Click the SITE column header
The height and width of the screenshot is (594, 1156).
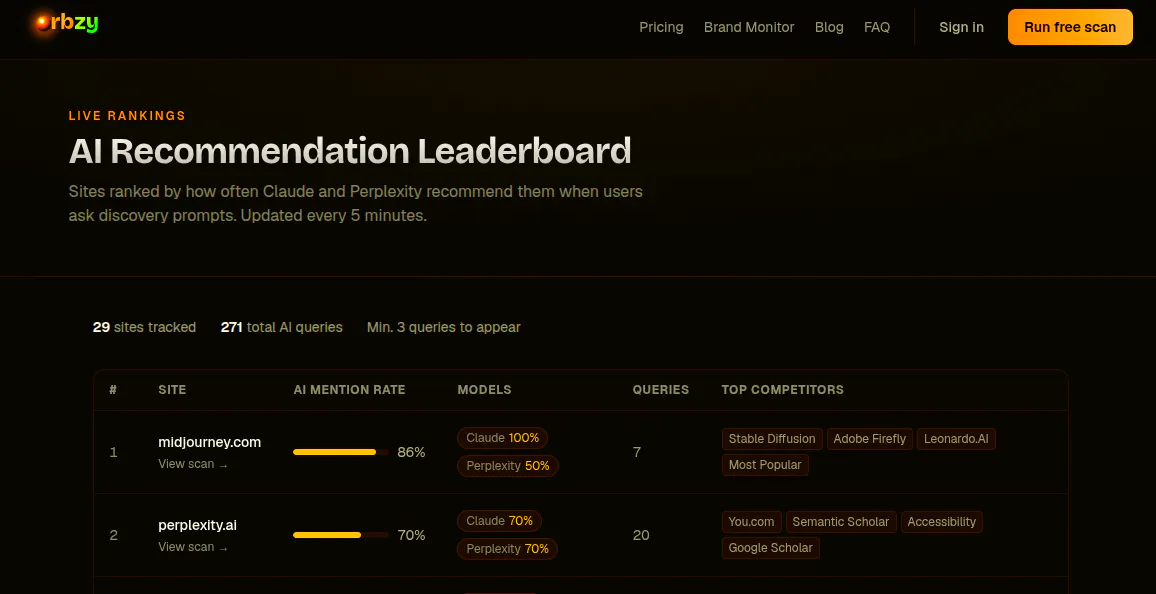tap(173, 390)
